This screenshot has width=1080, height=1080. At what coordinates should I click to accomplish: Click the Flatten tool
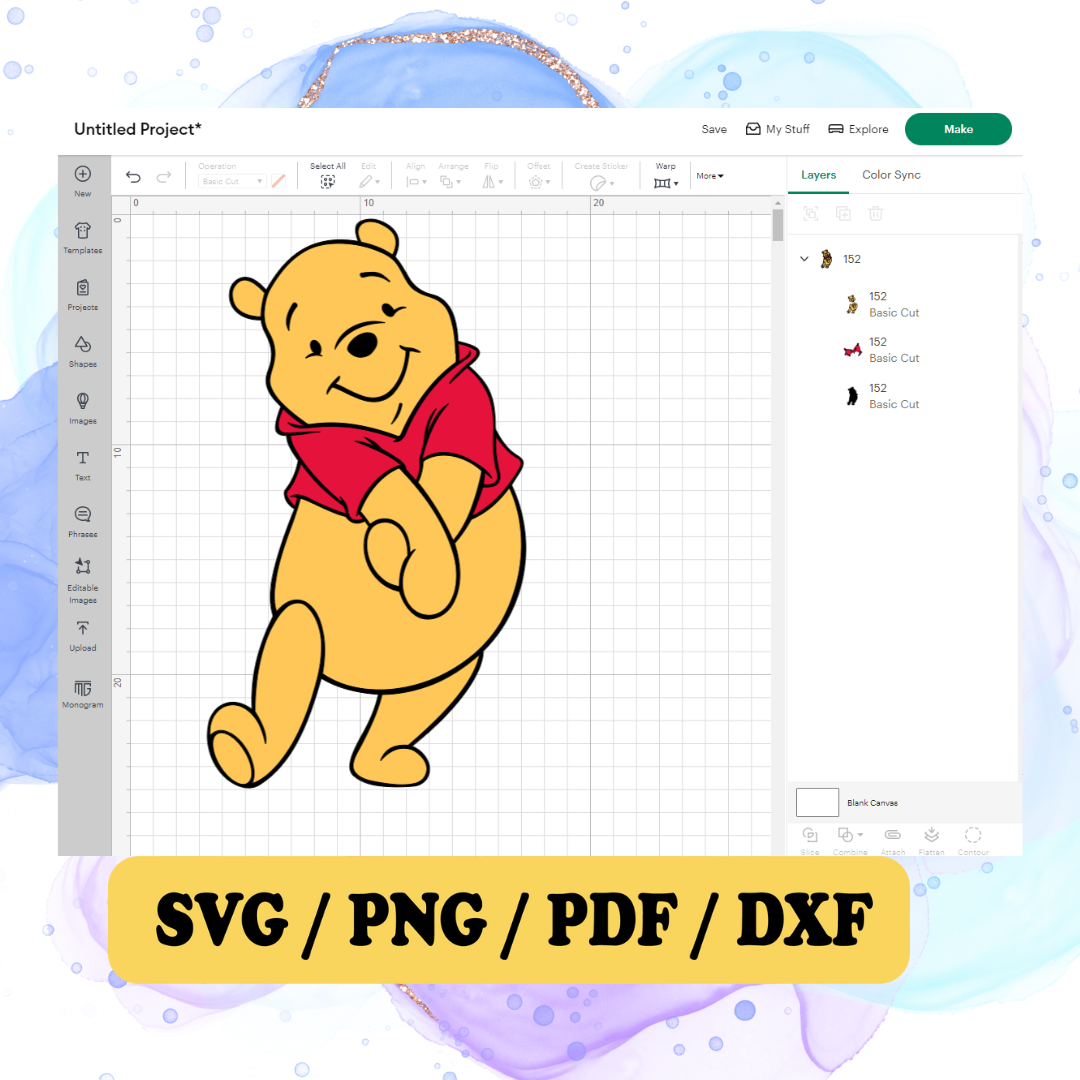[x=931, y=840]
